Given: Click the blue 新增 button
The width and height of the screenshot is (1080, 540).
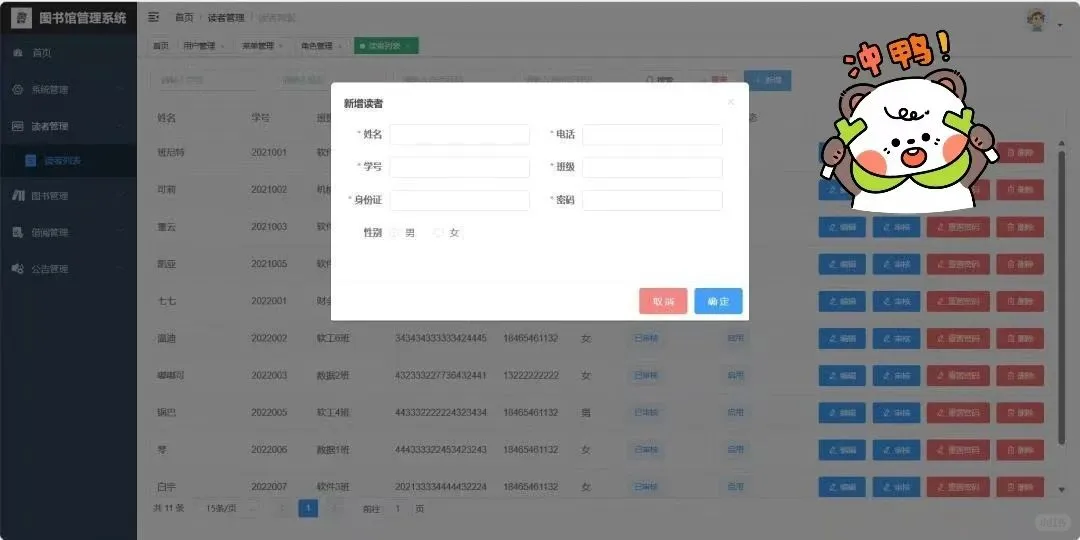Looking at the screenshot, I should [x=767, y=81].
